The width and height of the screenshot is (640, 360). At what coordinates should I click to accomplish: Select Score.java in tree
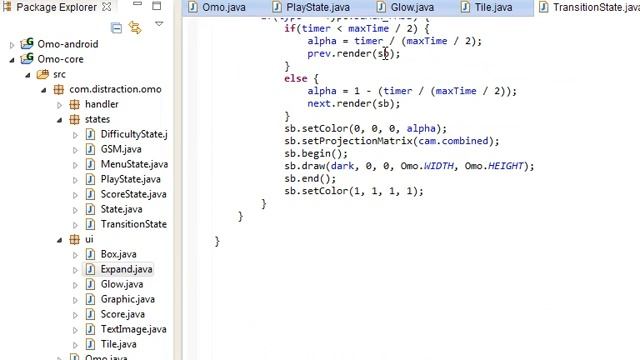tap(122, 314)
